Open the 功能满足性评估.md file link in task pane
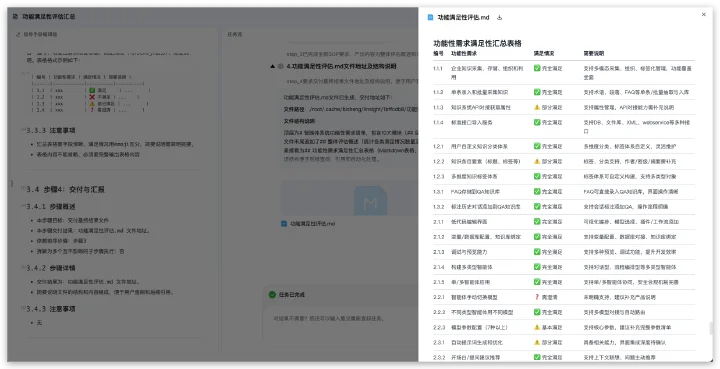 pos(313,224)
